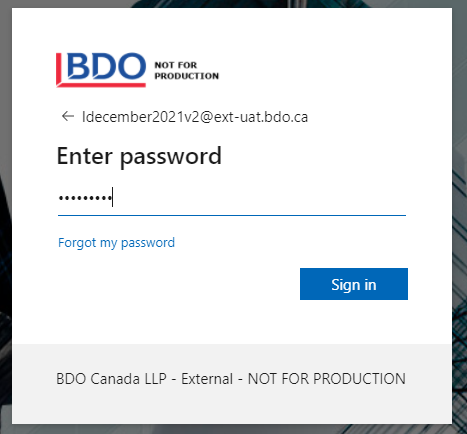This screenshot has height=434, width=467.
Task: Click the "External" word in footer banner
Action: click(207, 379)
